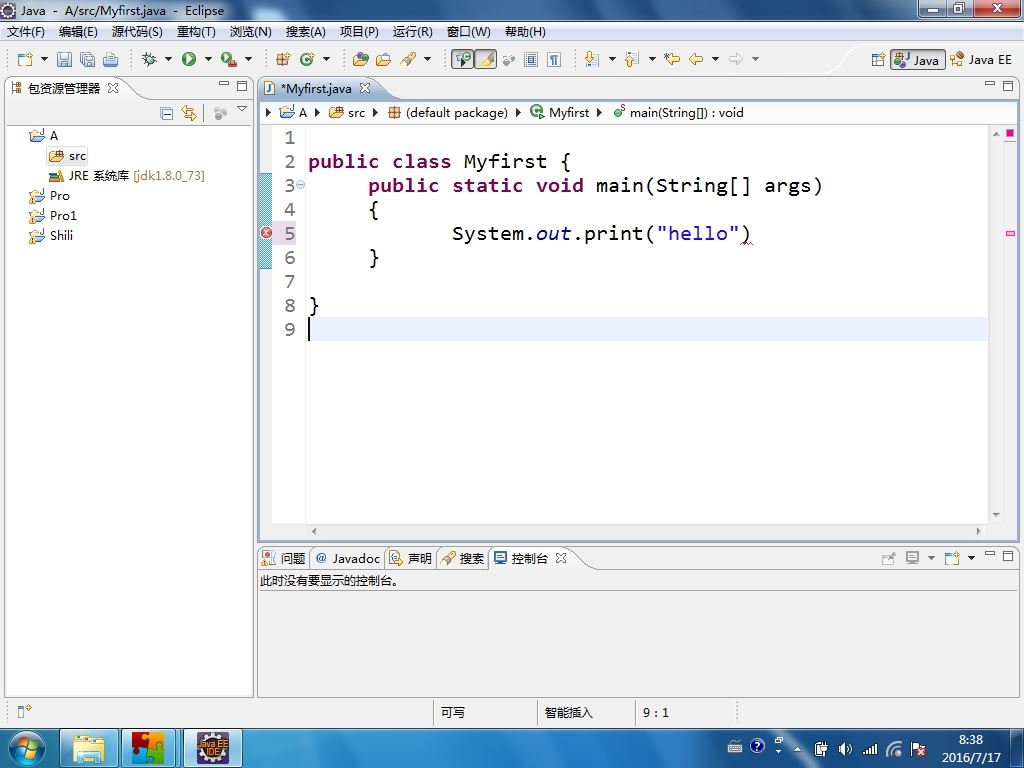The height and width of the screenshot is (768, 1024).
Task: Click the Myfirst breadcrumb item
Action: (x=560, y=112)
